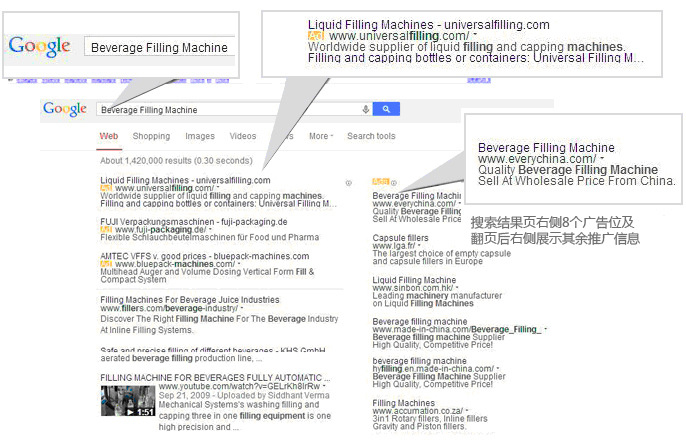
Task: Expand arrow next to www.bluepack-machines.com/
Action: [239, 264]
